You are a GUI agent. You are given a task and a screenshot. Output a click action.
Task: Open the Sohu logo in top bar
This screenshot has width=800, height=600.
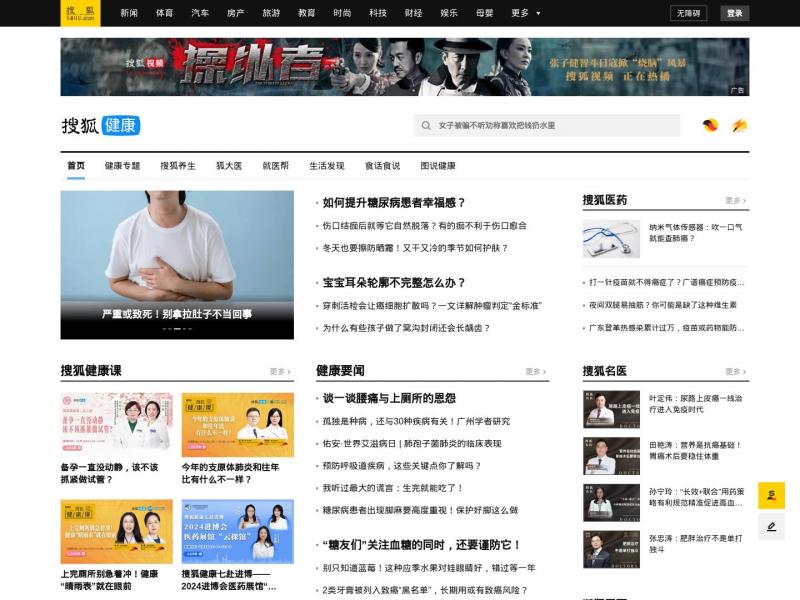(x=80, y=13)
